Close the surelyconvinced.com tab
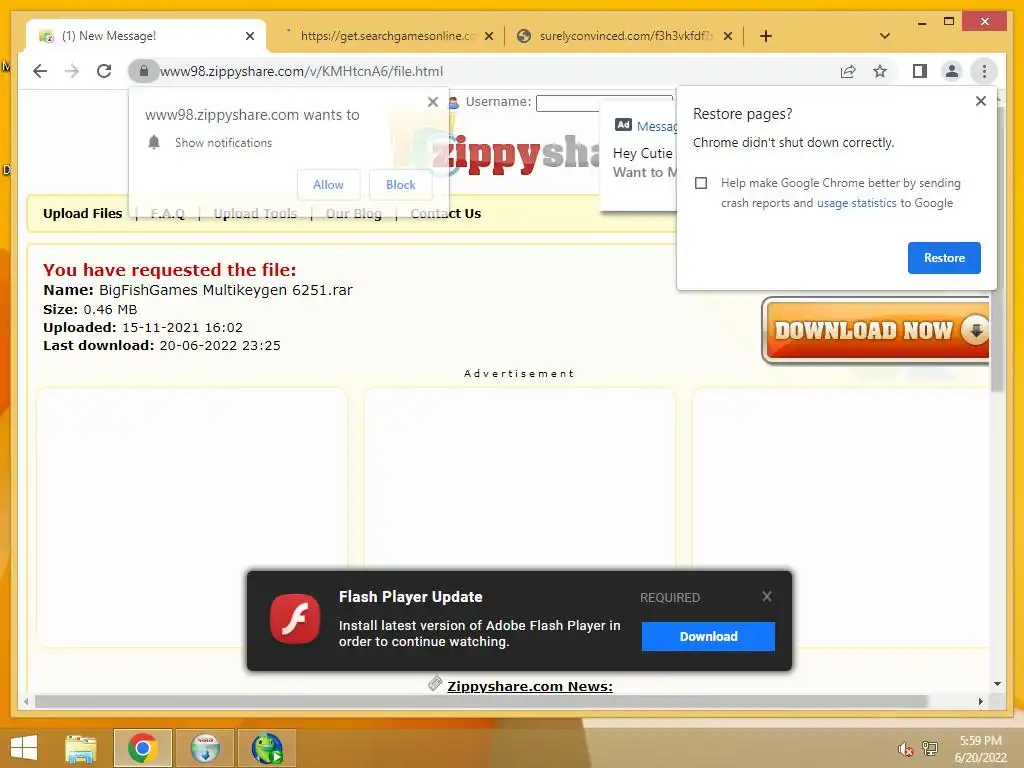This screenshot has width=1024, height=768. [x=728, y=36]
